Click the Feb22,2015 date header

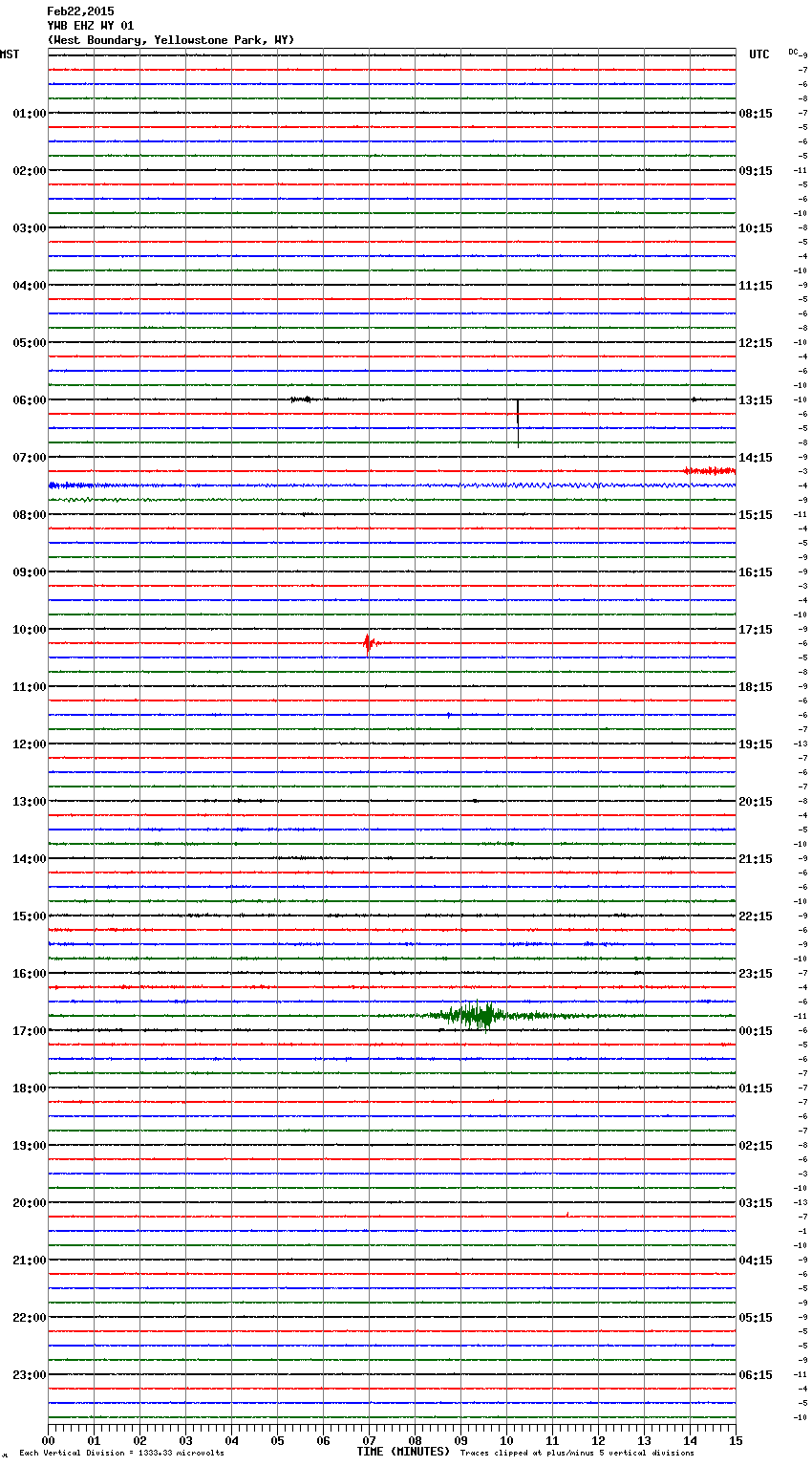(80, 11)
